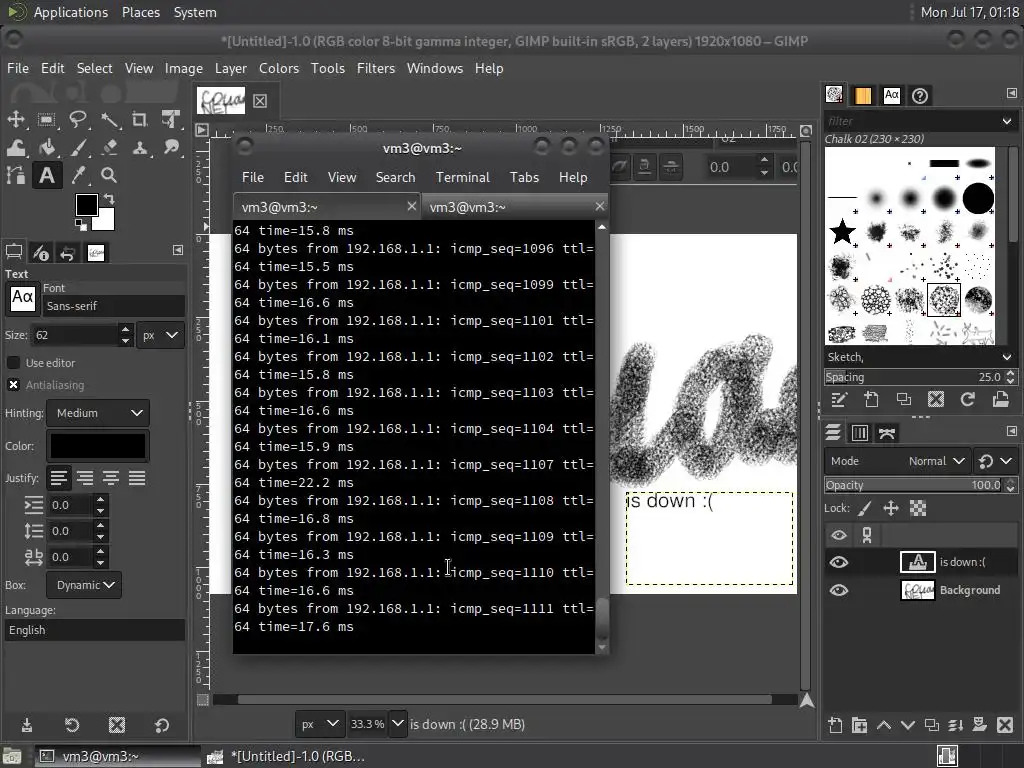Toggle lock pixels for layer

864,509
